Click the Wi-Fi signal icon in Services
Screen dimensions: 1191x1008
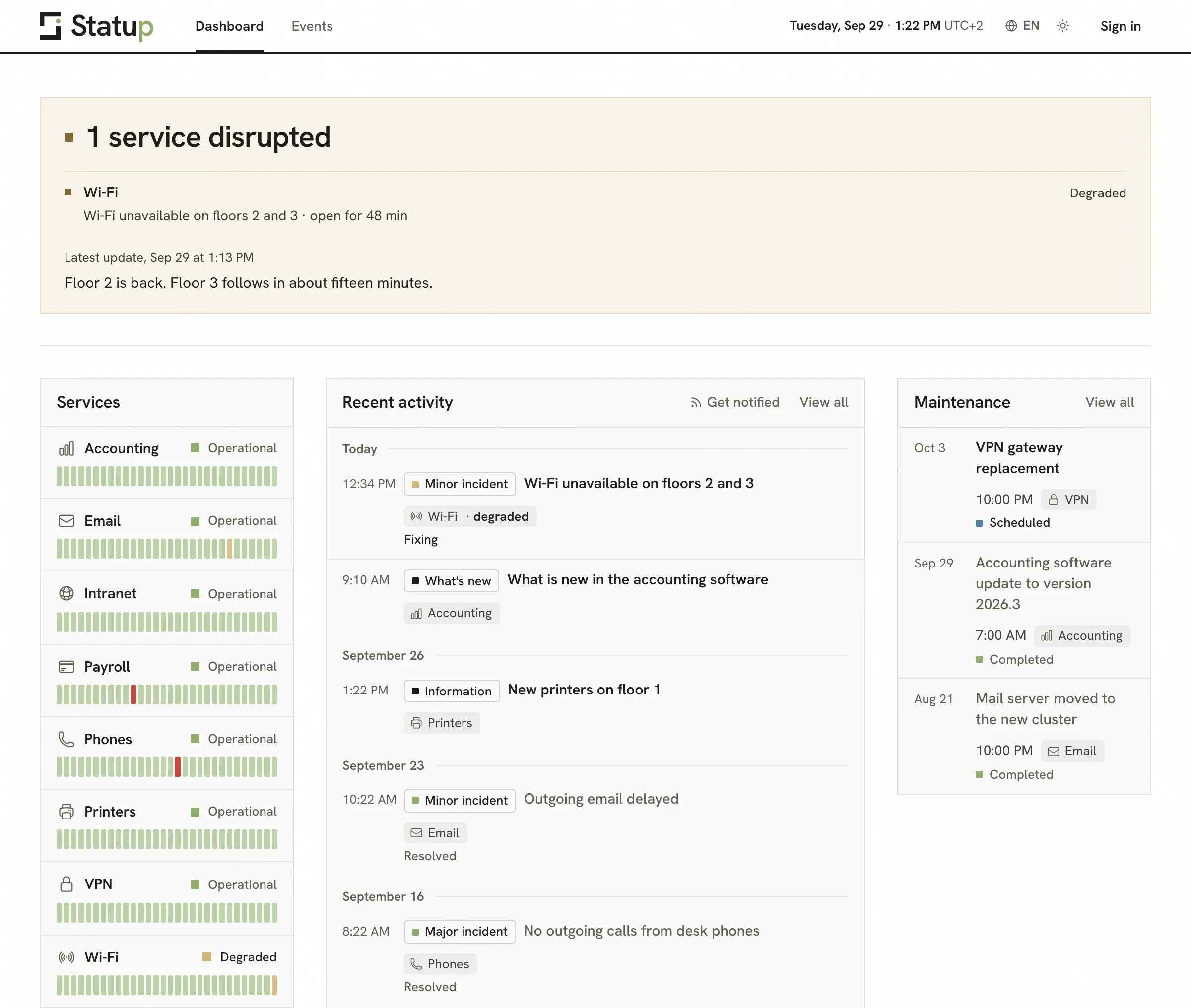(66, 957)
